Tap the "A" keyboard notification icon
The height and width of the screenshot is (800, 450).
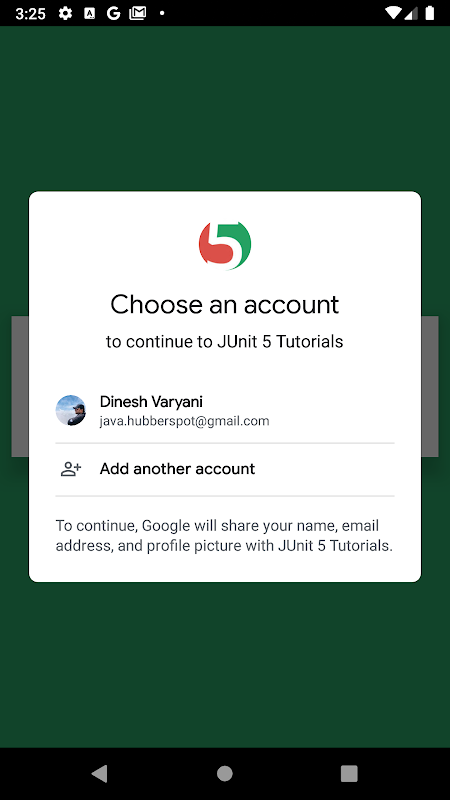[90, 14]
